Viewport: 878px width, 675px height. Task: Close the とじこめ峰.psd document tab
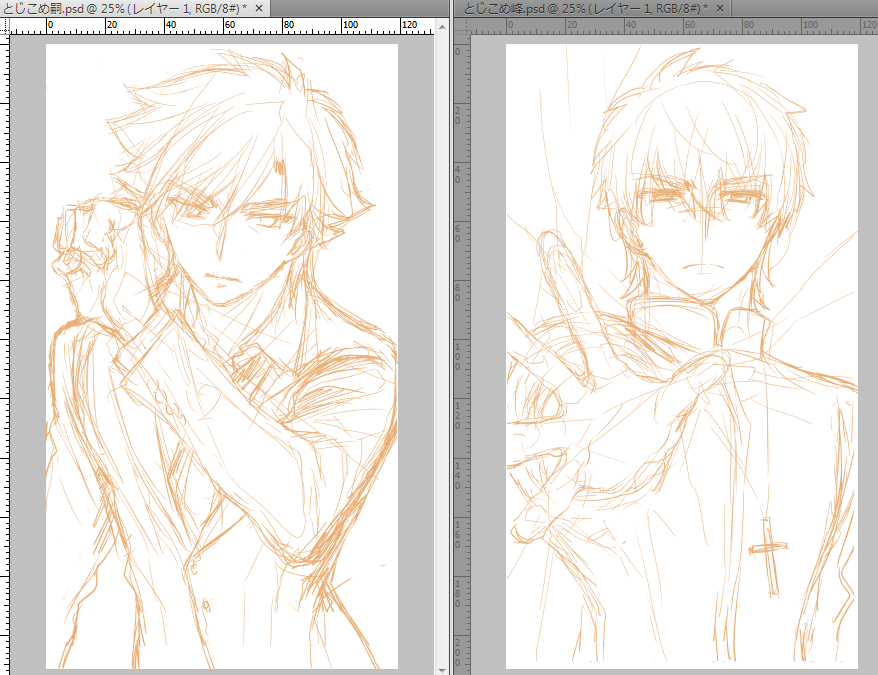pos(718,8)
